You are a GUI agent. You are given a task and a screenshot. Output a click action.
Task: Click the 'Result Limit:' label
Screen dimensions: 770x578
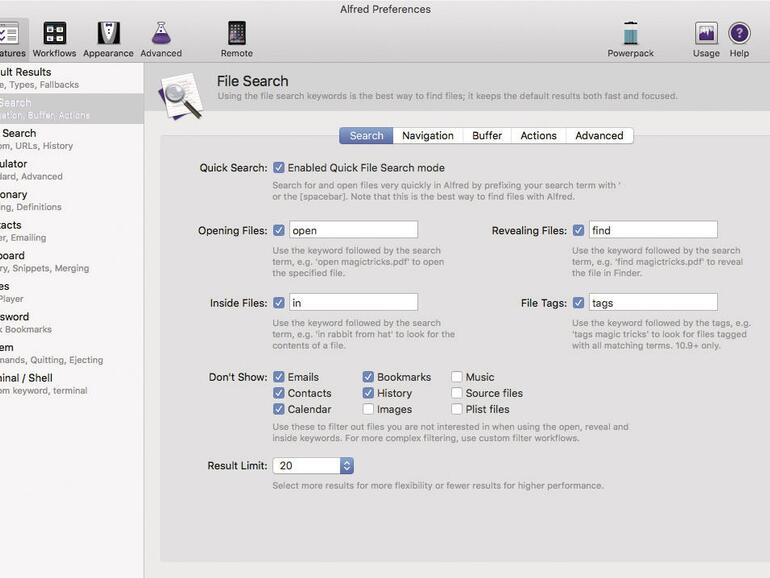pyautogui.click(x=237, y=466)
